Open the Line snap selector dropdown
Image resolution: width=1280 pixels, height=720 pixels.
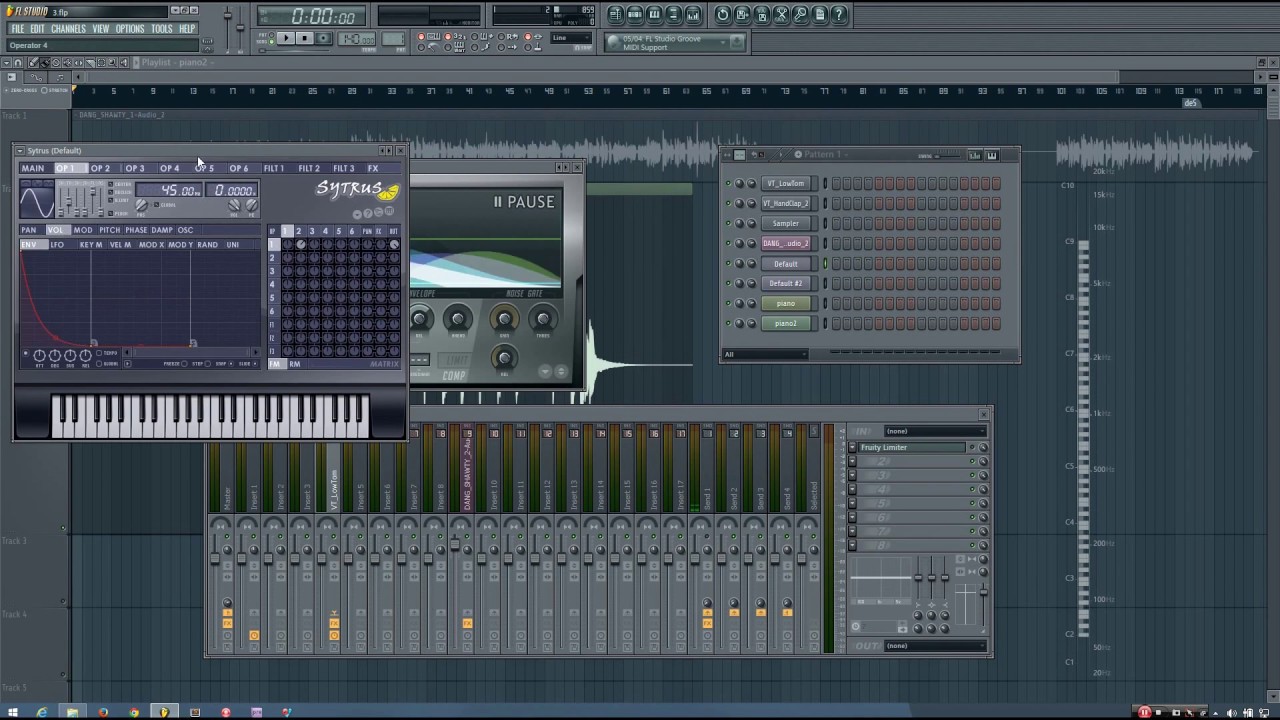pyautogui.click(x=571, y=39)
